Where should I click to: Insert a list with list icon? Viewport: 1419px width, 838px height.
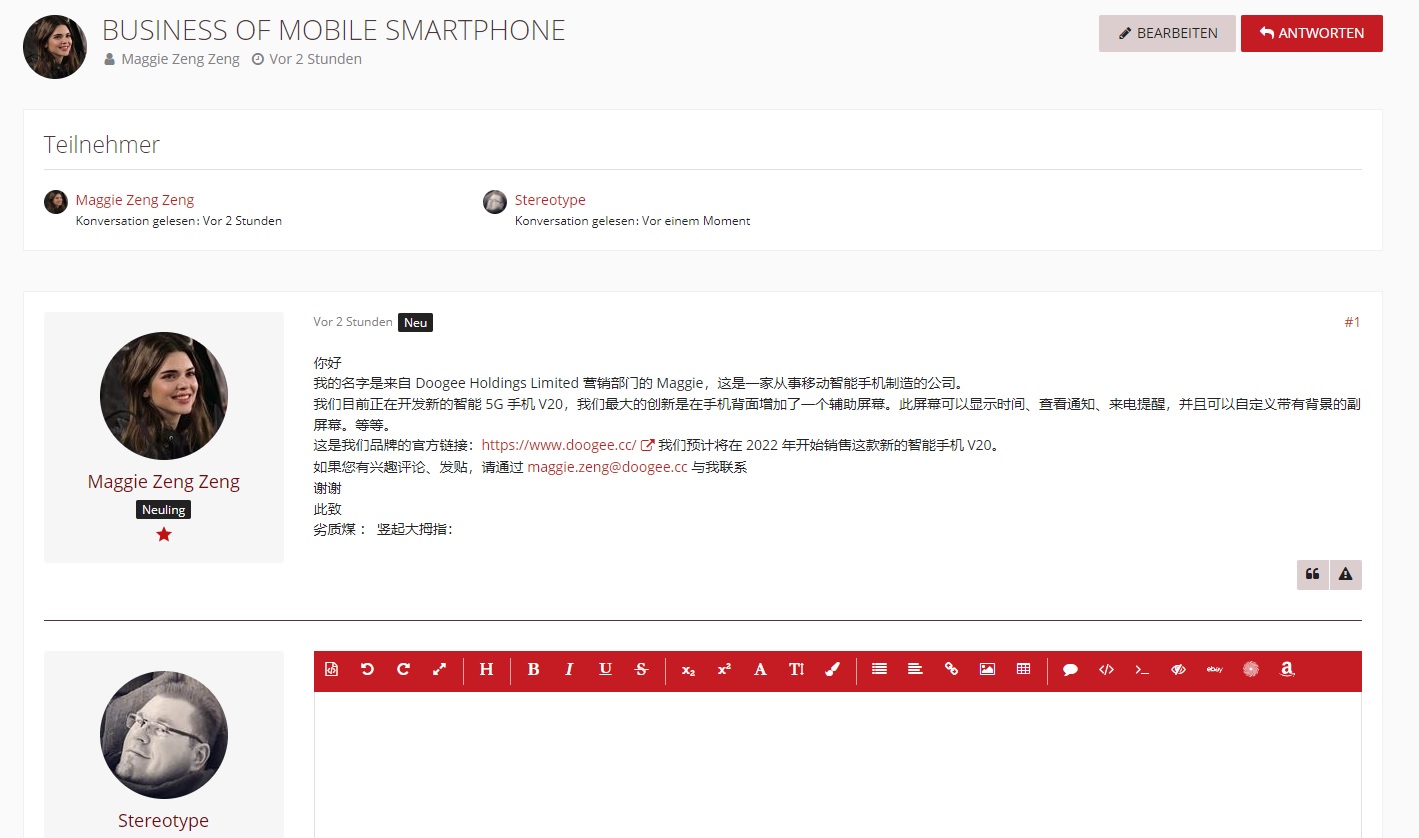[879, 669]
